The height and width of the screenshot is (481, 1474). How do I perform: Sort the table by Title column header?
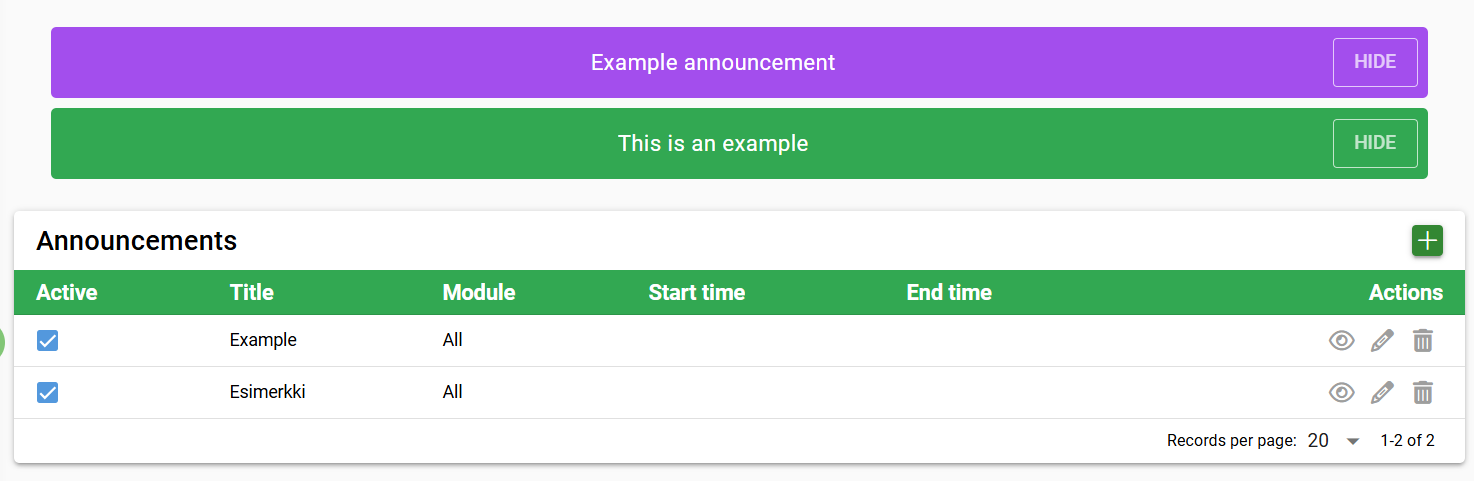[x=252, y=293]
